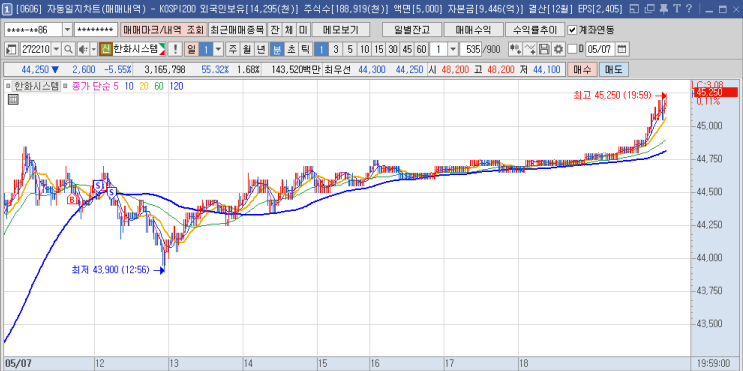Open help question mark icon
This screenshot has height=371, width=743.
pos(689,8)
